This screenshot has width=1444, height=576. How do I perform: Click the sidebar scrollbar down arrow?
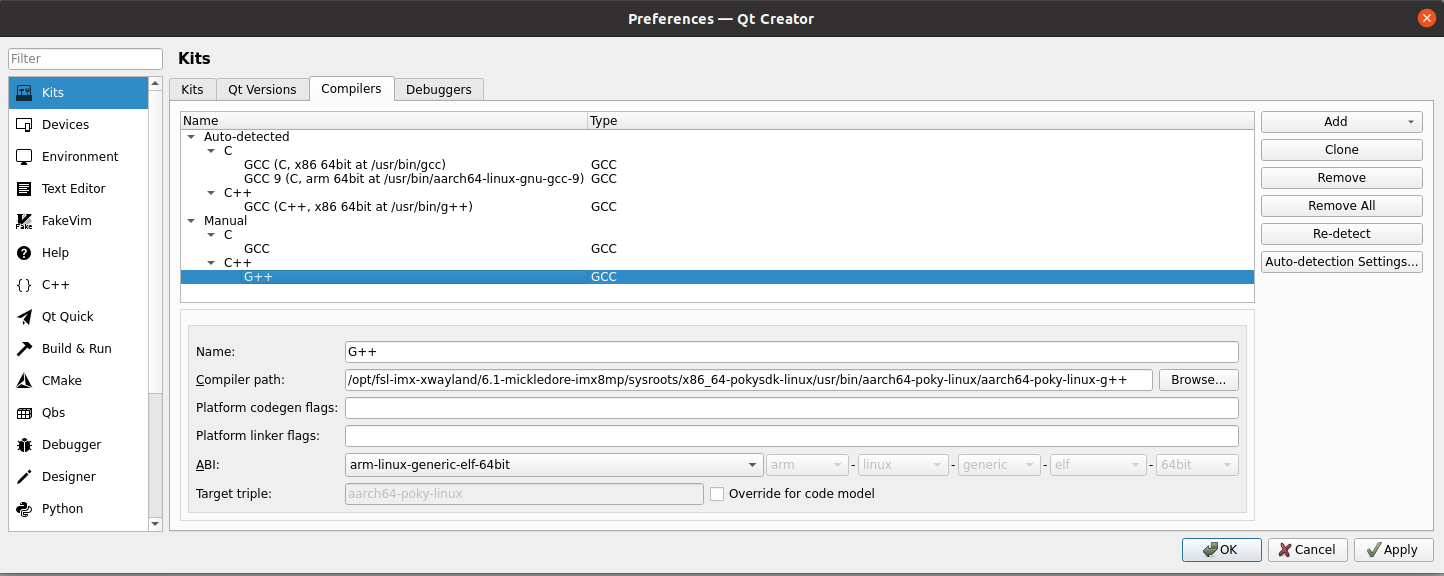[155, 524]
